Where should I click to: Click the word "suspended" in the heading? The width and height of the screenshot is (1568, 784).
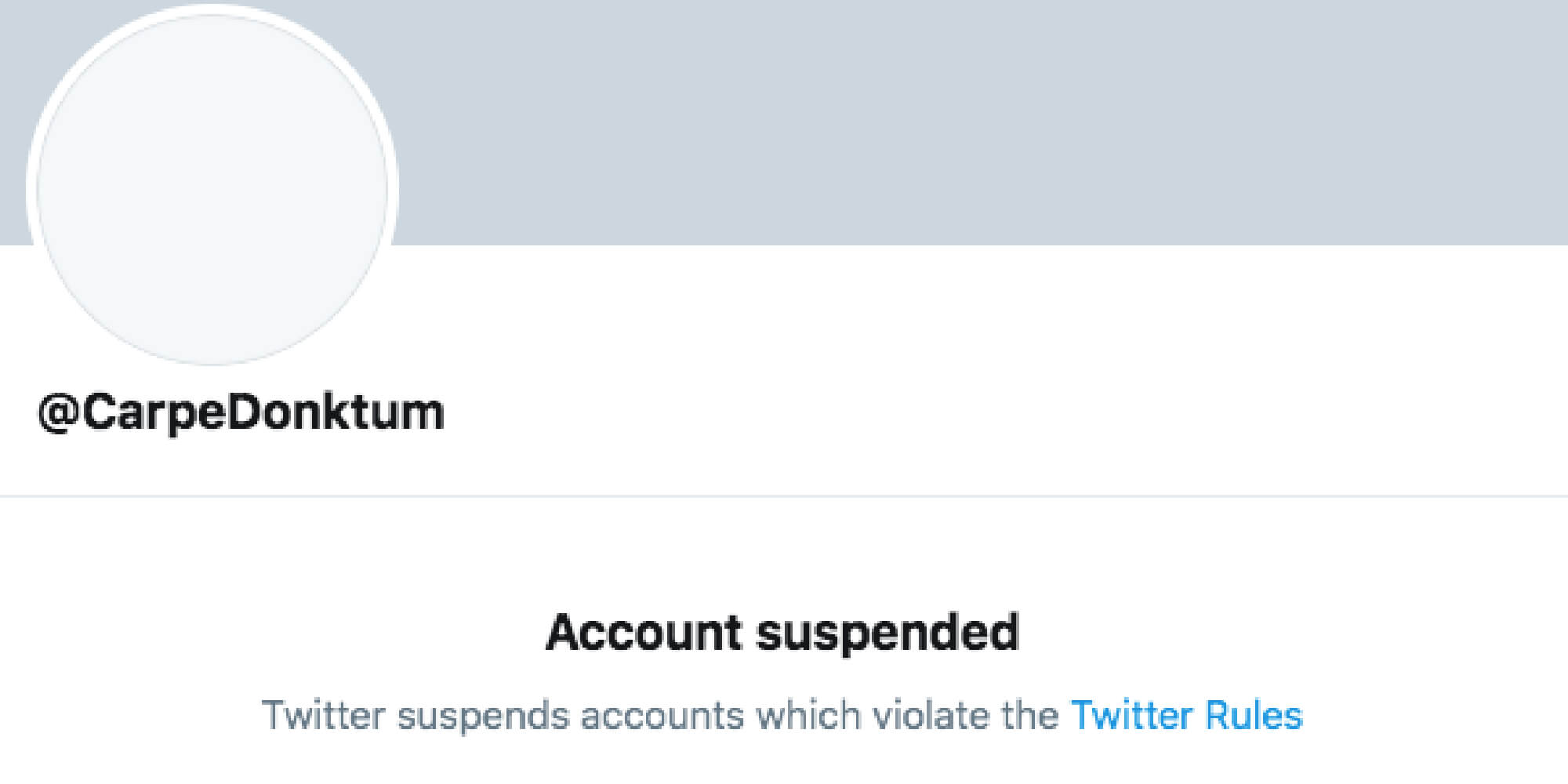(x=887, y=633)
